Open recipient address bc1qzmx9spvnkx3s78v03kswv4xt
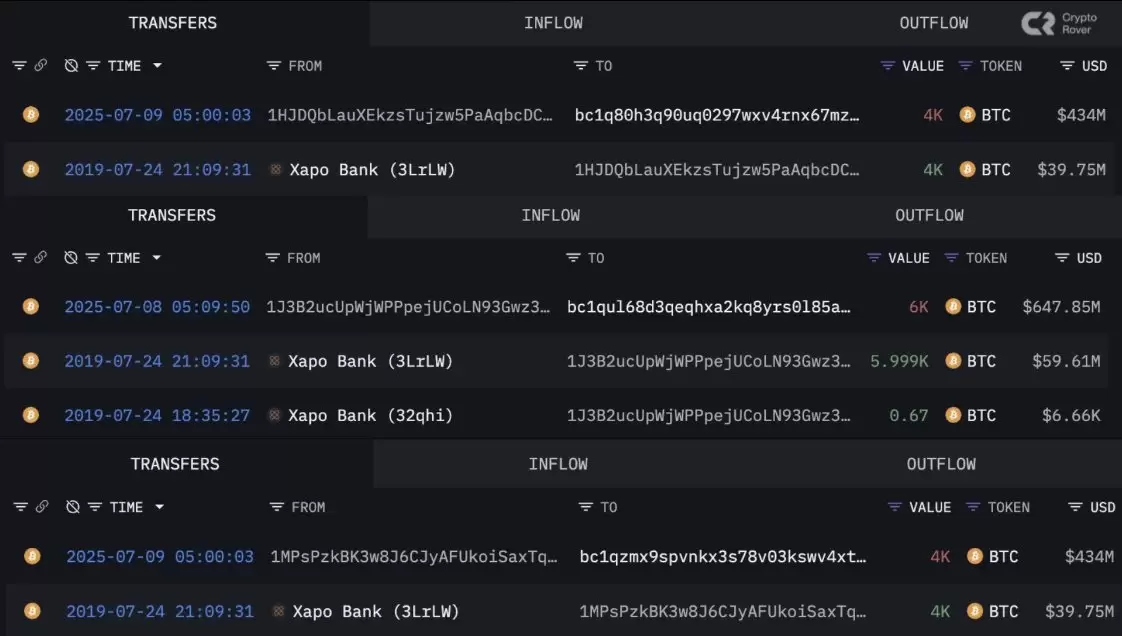The height and width of the screenshot is (636, 1122). click(723, 557)
